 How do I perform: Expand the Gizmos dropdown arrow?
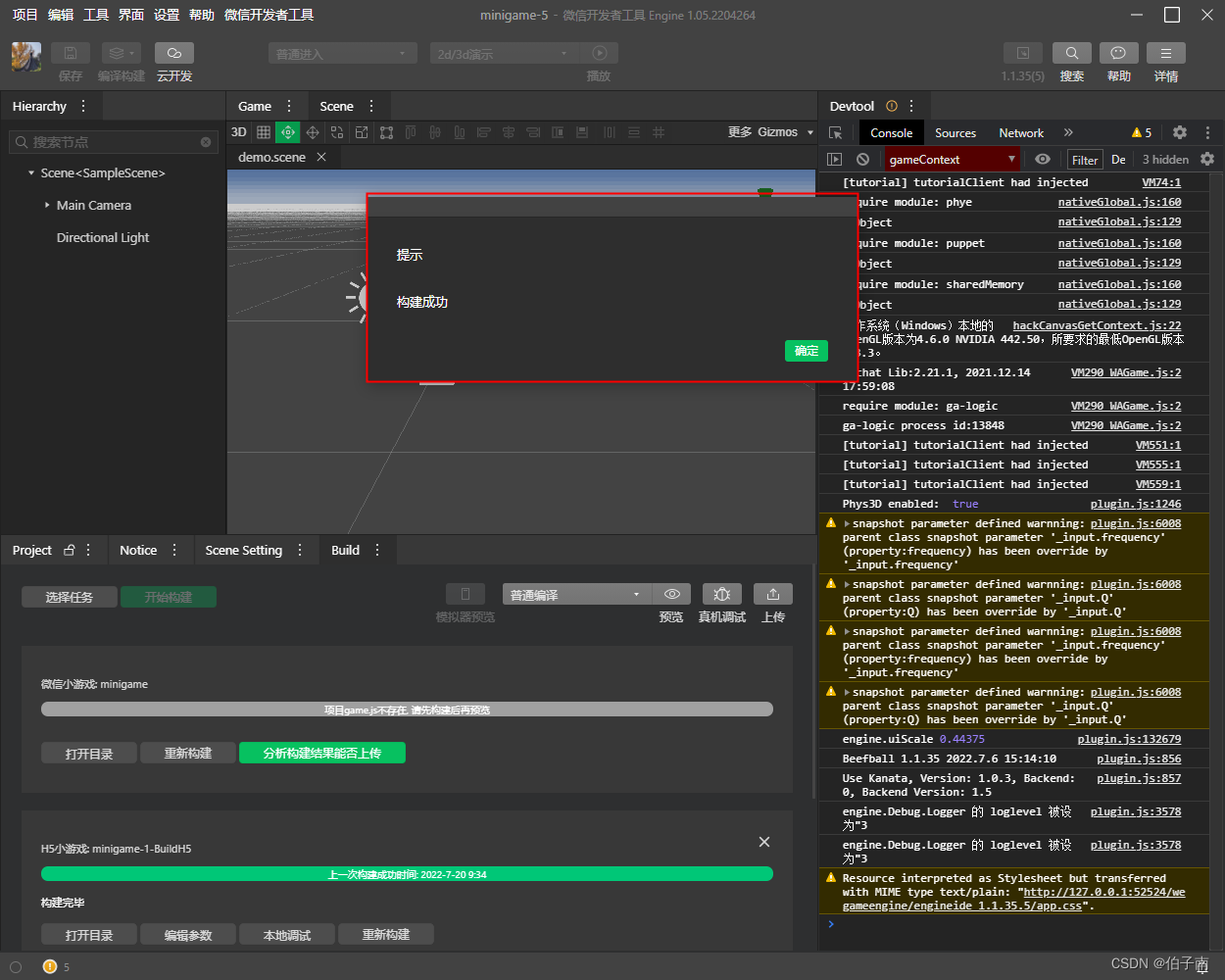(x=810, y=132)
